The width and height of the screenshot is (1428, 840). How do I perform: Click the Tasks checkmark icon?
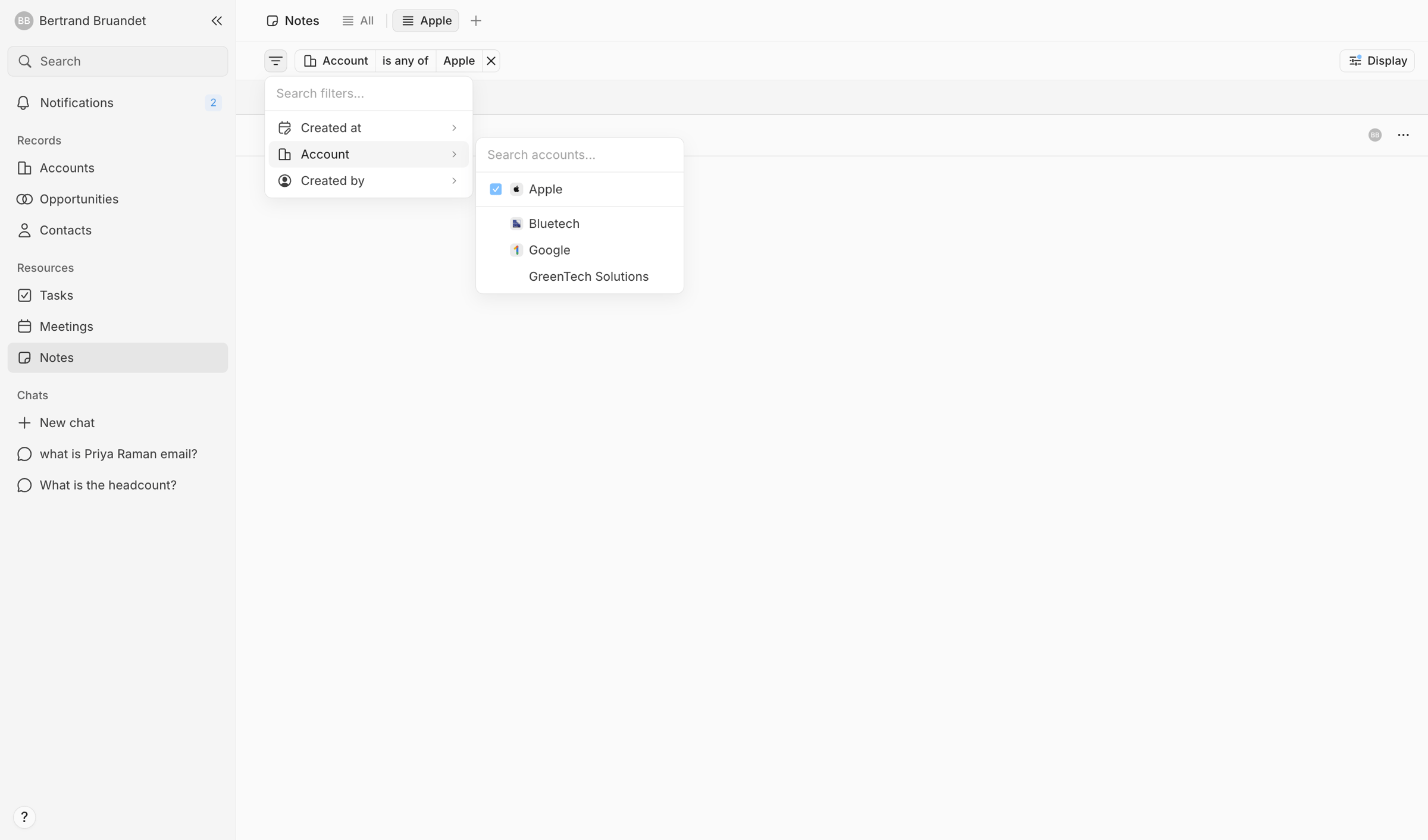pyautogui.click(x=24, y=296)
